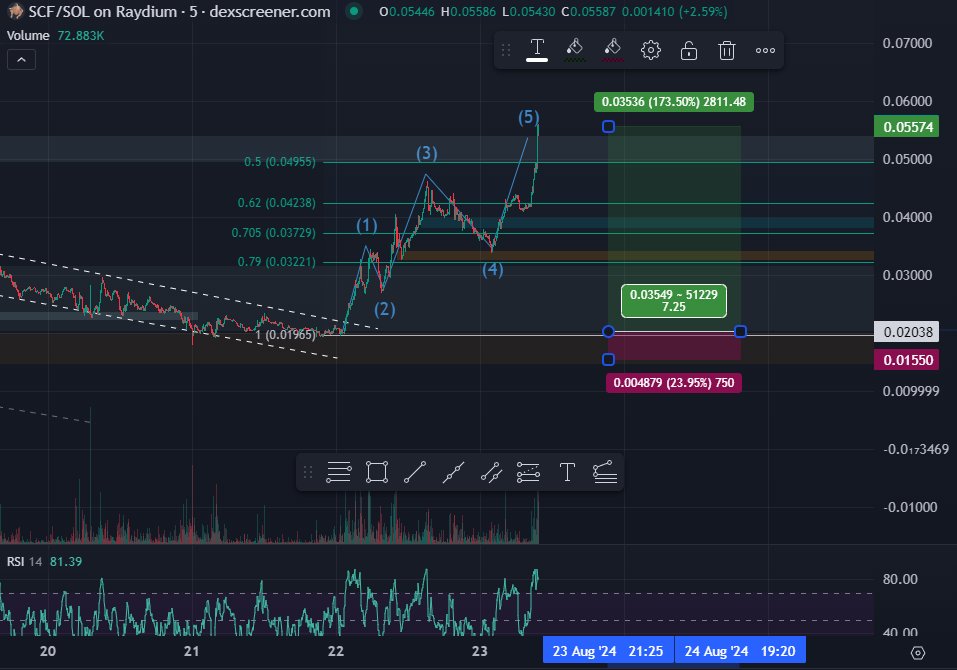Click the date 20 on the time axis
The width and height of the screenshot is (957, 670).
click(x=48, y=651)
